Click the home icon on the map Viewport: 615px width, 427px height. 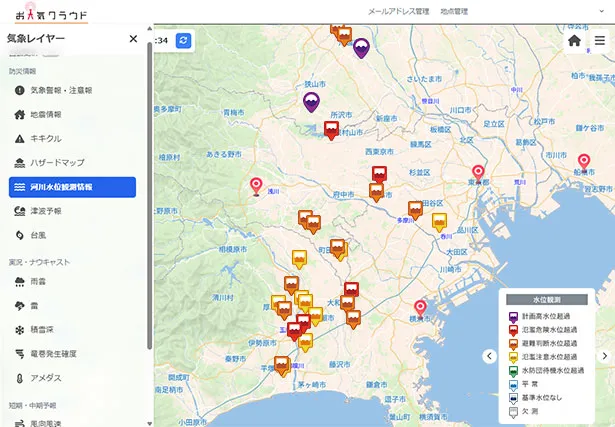click(574, 41)
